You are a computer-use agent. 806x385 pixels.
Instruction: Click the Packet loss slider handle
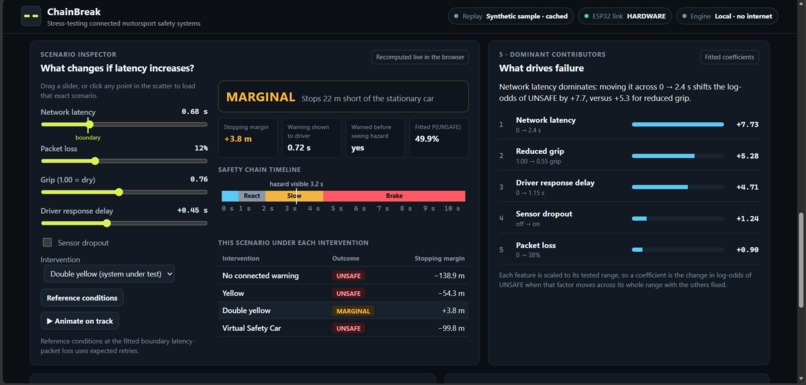95,161
